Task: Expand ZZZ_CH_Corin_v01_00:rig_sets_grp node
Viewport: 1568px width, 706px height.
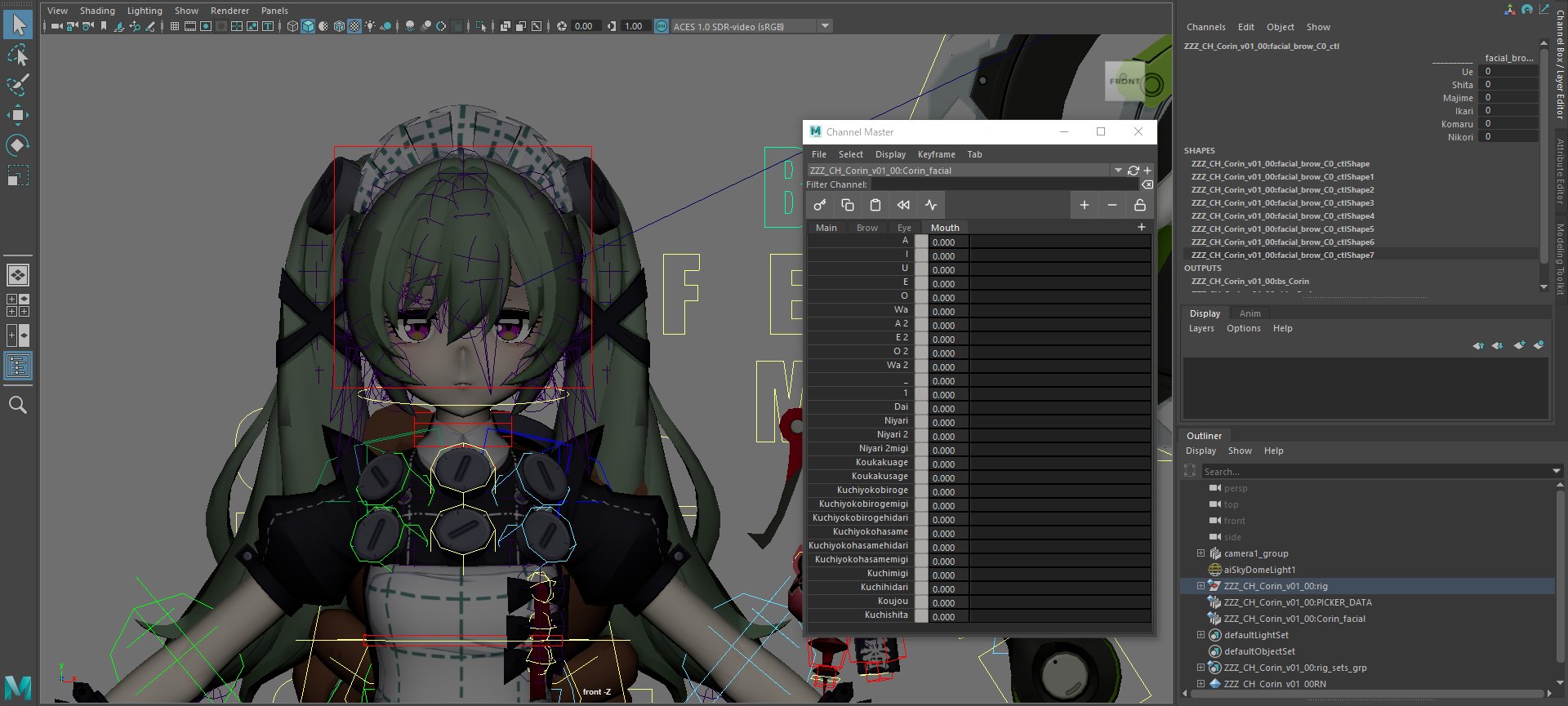Action: [x=1200, y=668]
